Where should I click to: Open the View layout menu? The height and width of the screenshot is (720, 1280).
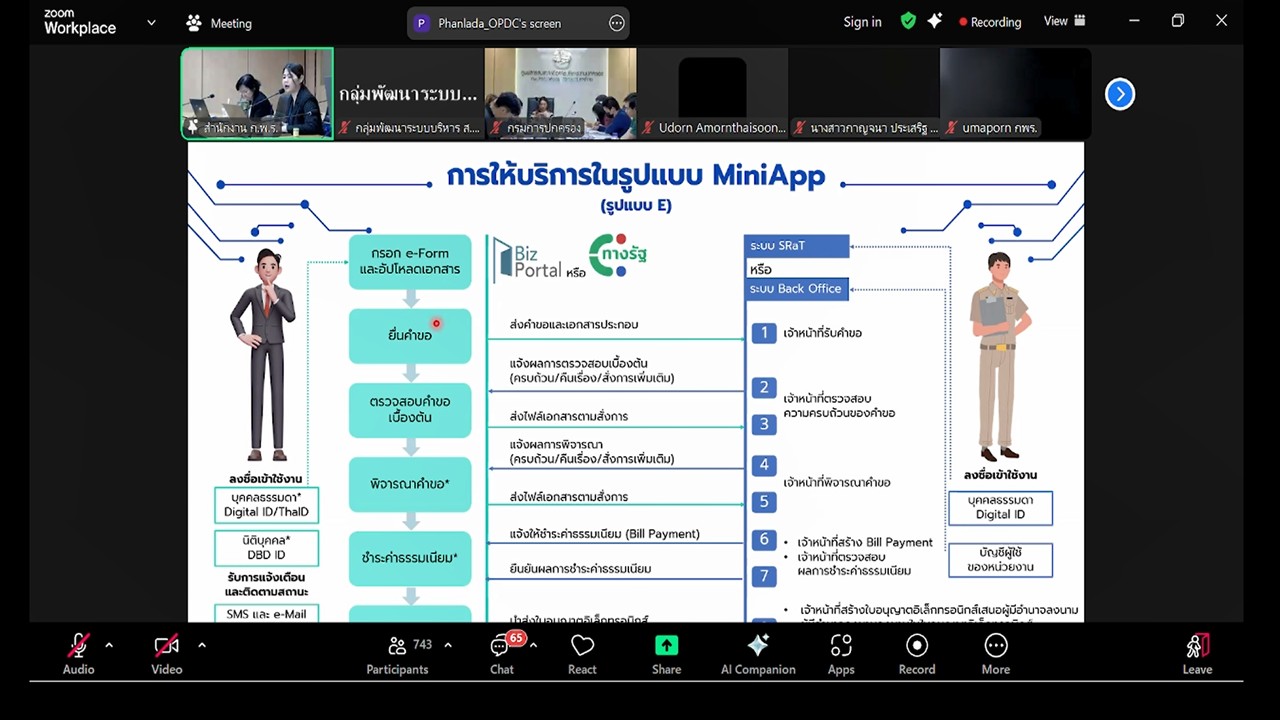click(x=1064, y=21)
